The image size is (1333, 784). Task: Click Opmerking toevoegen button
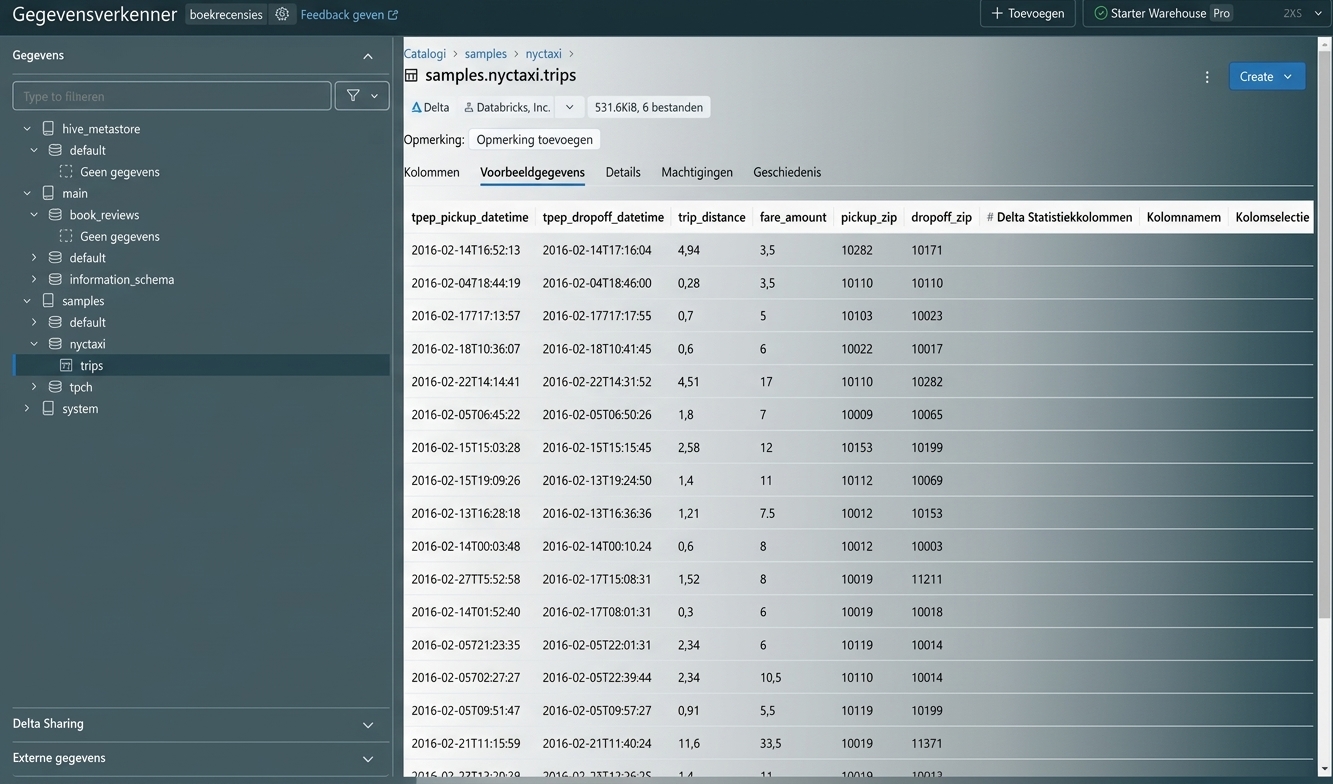[534, 139]
